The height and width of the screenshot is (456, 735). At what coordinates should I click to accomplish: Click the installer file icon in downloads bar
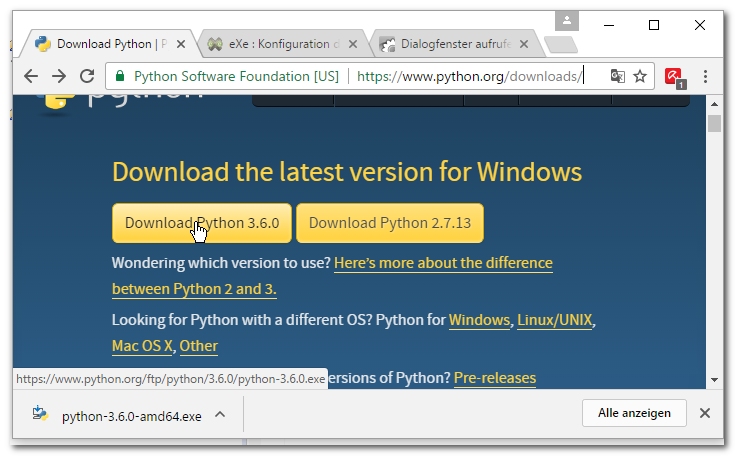[40, 413]
